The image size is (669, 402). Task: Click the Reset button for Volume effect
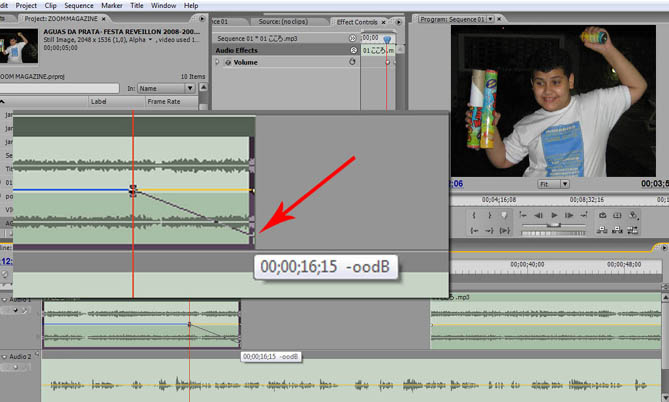(352, 62)
